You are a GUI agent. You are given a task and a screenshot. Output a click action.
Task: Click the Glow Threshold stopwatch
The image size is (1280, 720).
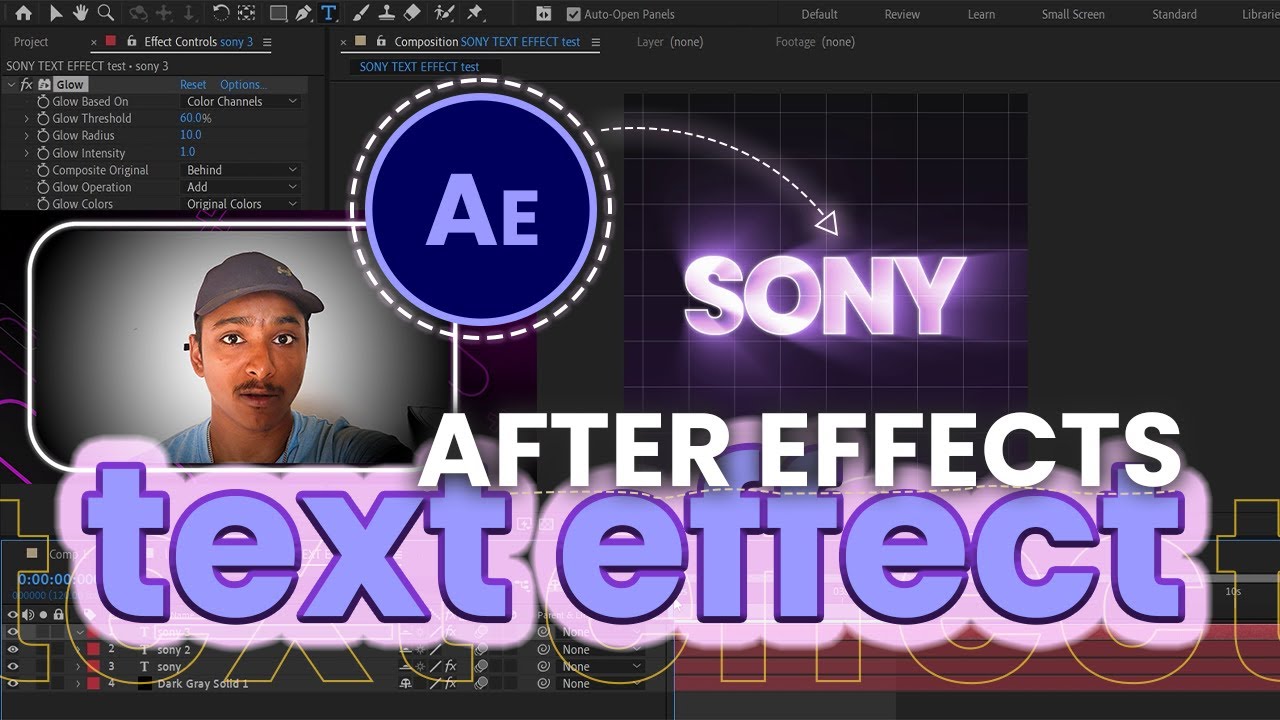(x=43, y=119)
